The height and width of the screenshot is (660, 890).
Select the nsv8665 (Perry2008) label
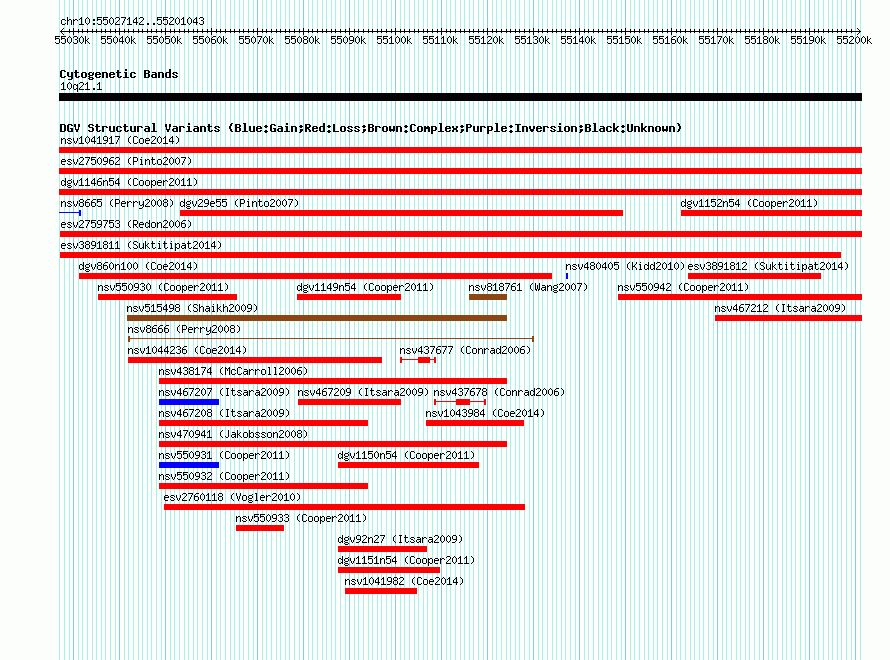[x=117, y=203]
